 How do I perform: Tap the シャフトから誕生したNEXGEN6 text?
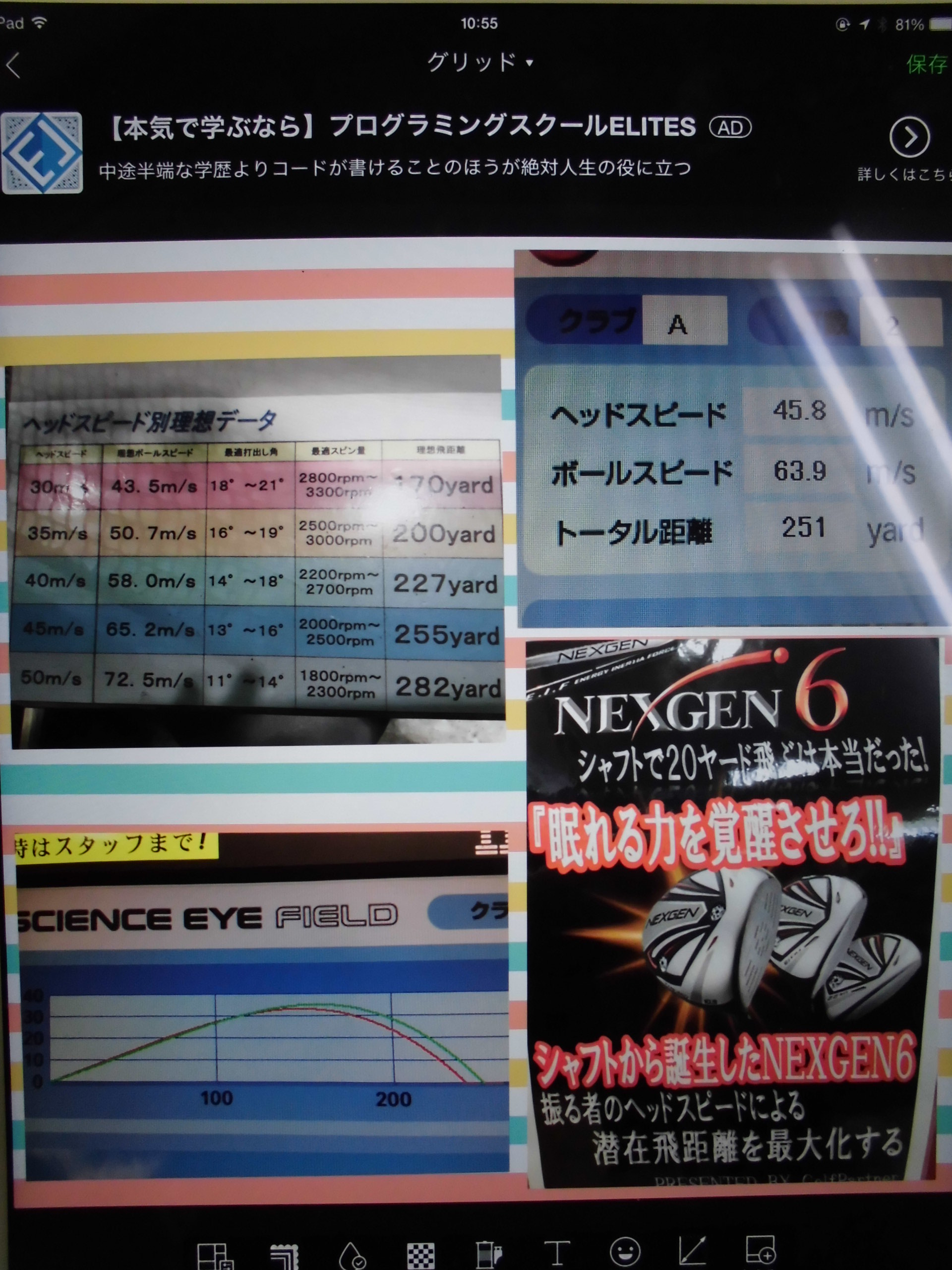tap(724, 1061)
